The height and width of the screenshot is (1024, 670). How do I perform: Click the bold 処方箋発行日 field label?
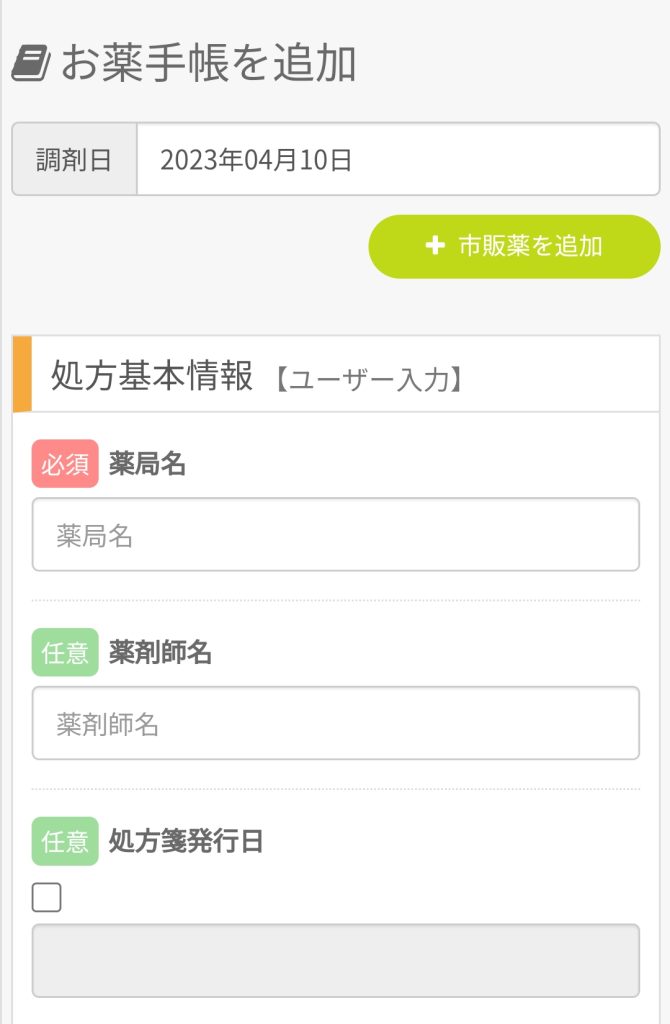point(186,841)
